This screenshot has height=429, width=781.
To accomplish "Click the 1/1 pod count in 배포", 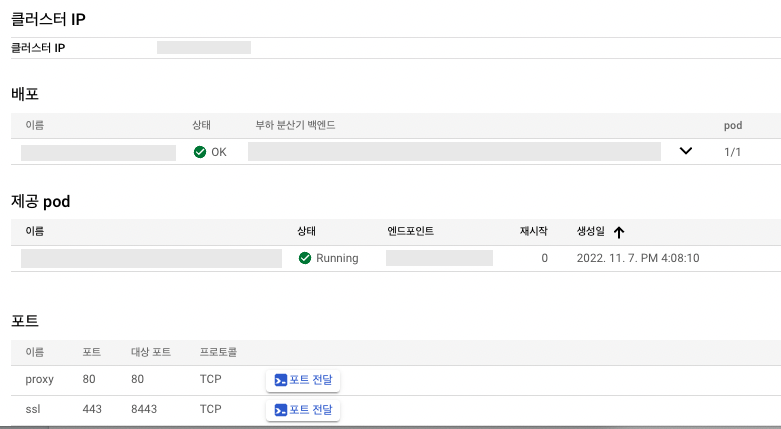I will pos(733,152).
